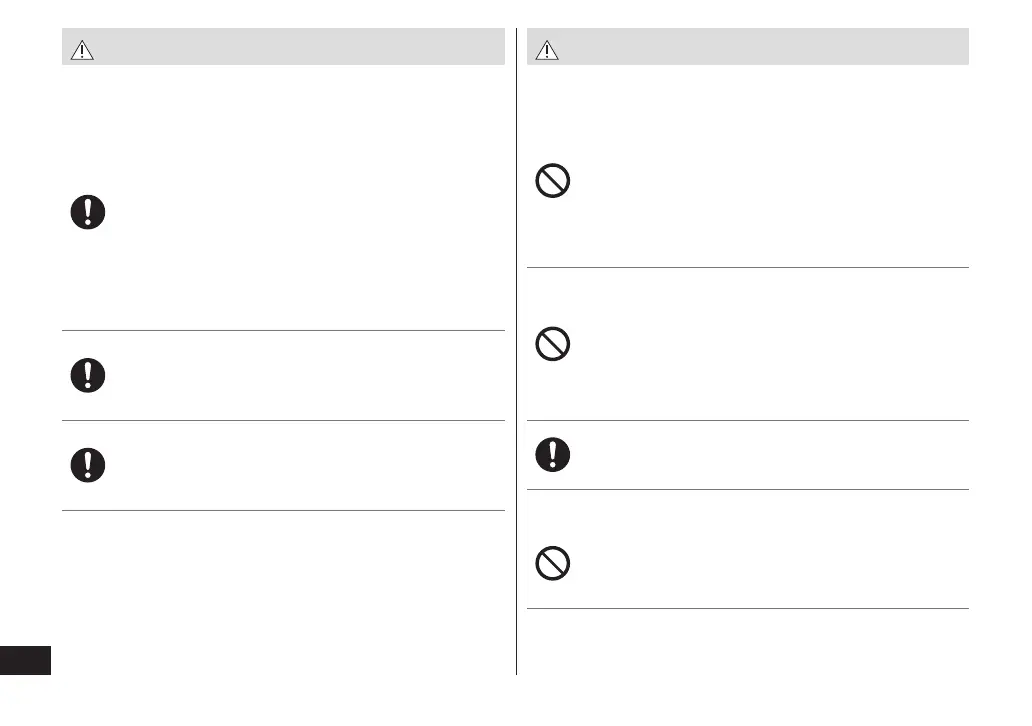Click the middle exclamation icon in left column
The image size is (1032, 726).
[x=88, y=375]
